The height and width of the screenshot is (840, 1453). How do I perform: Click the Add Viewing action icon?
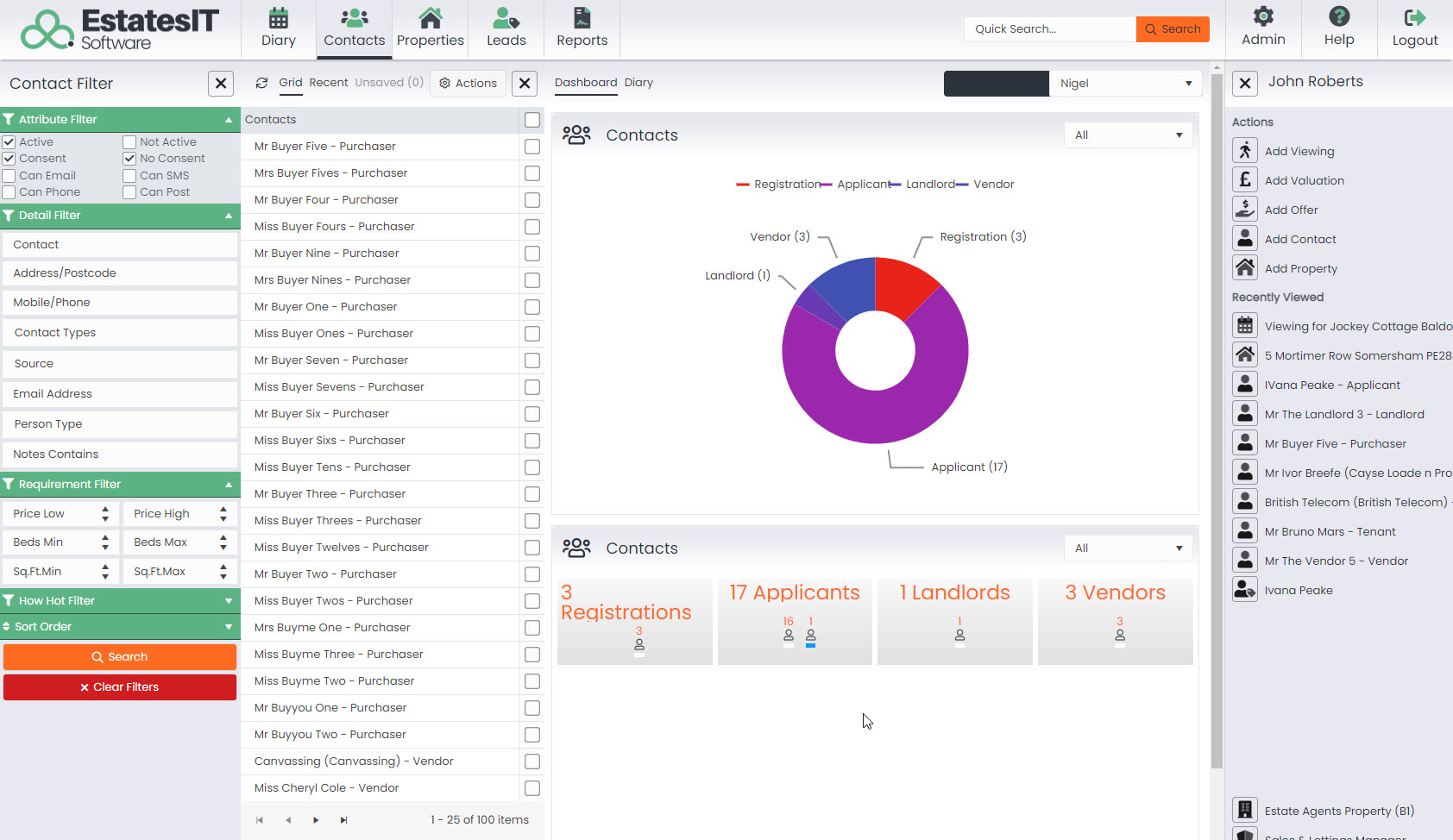1245,150
